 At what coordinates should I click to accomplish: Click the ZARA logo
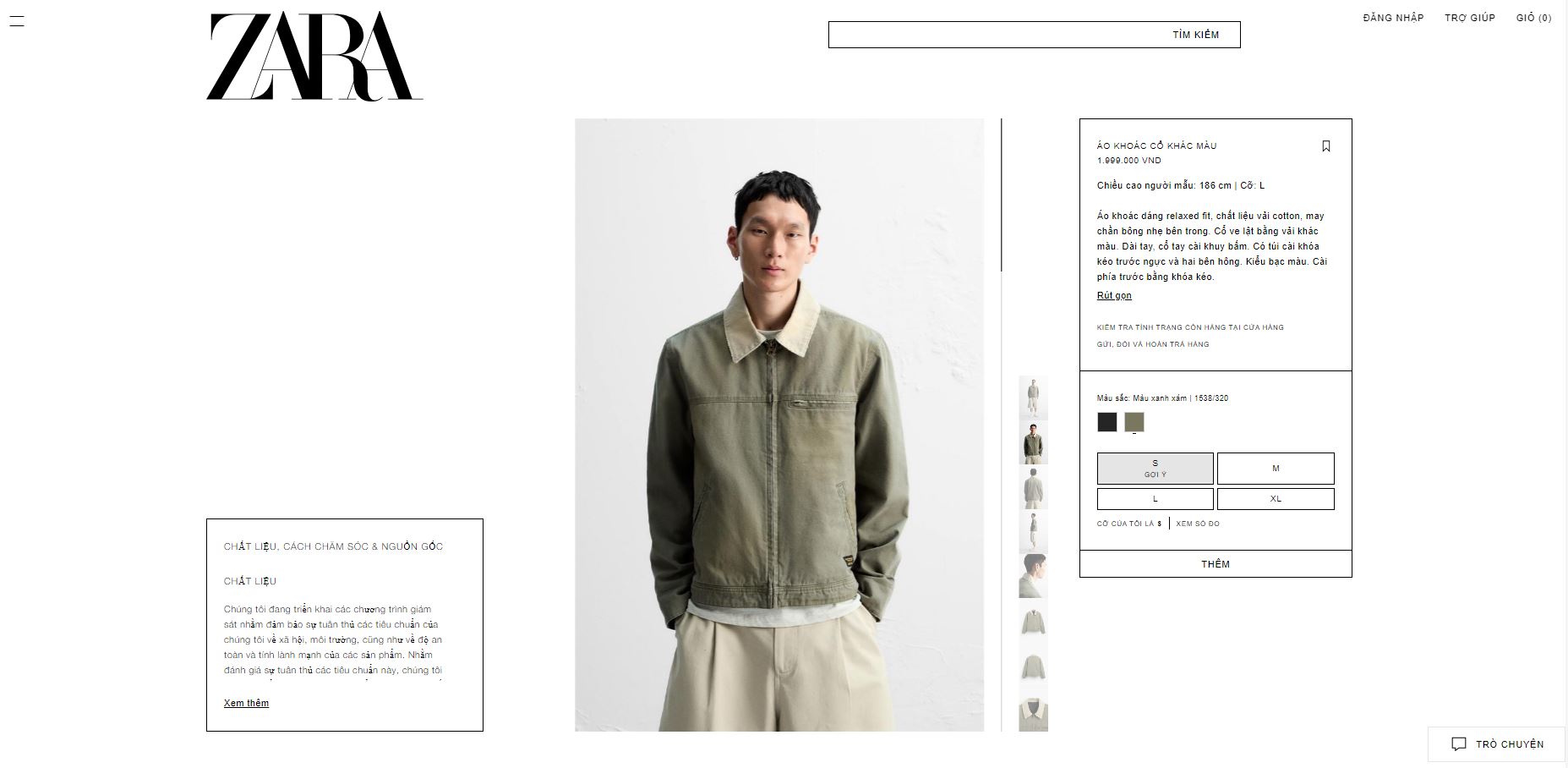coord(314,57)
